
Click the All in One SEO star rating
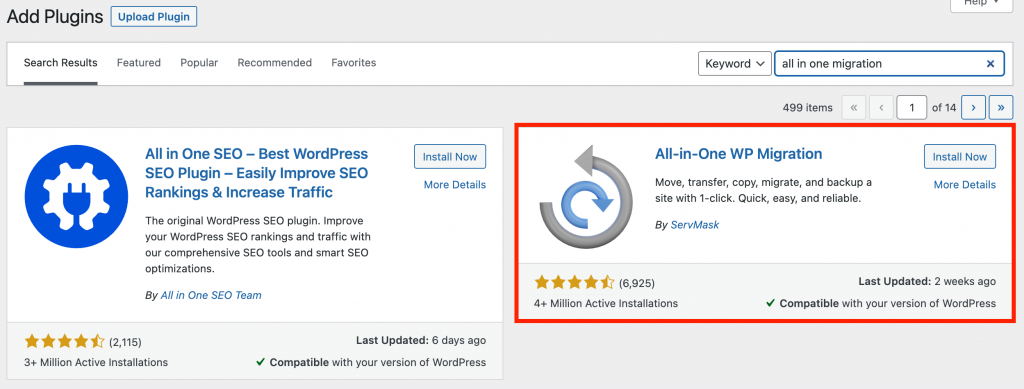(x=65, y=341)
